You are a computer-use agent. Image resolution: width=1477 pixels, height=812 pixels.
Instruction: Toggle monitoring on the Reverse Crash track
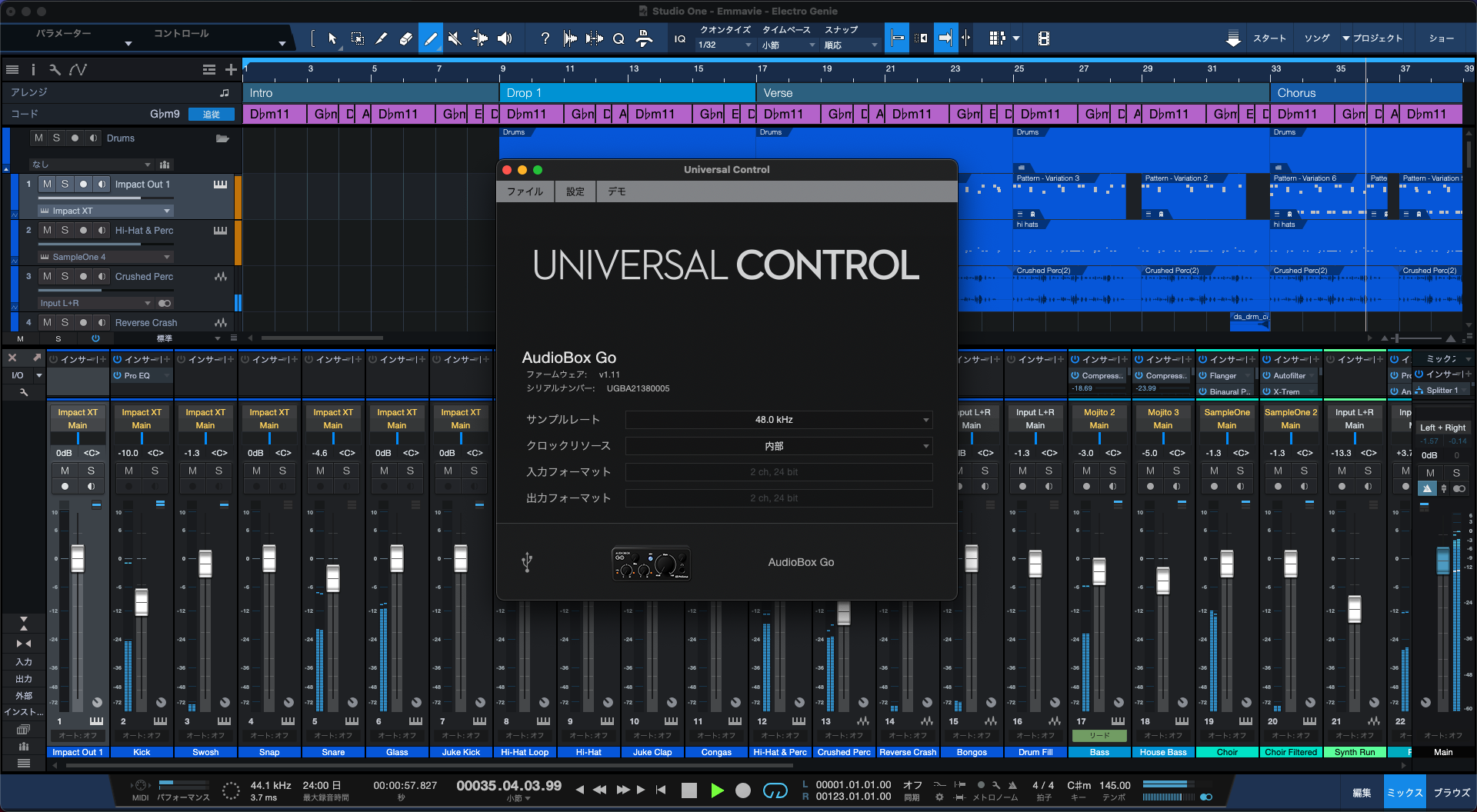coord(102,323)
